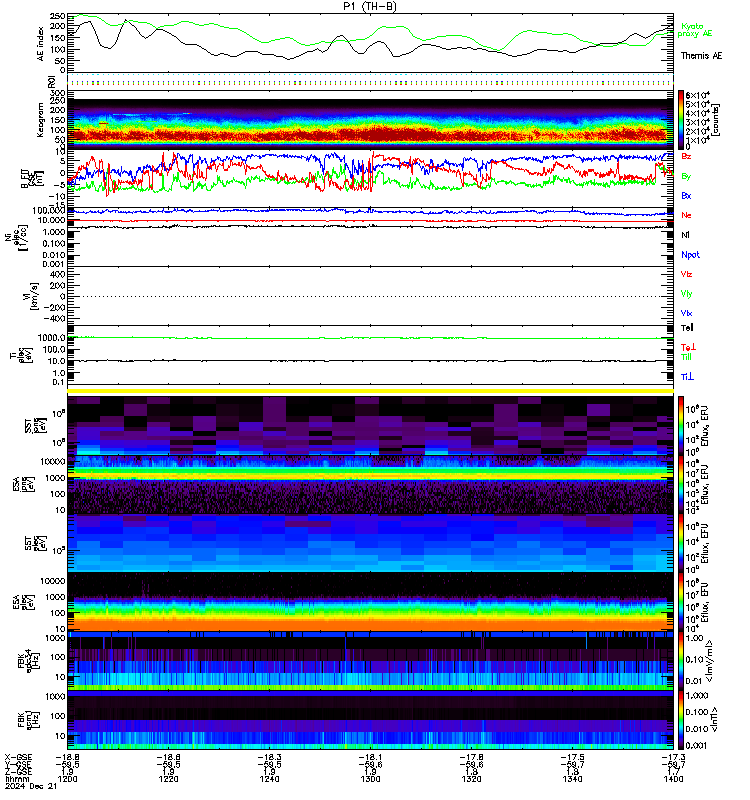Select the Kyoto proxy AE legend label
Image resolution: width=750 pixels, height=800 pixels.
694,30
